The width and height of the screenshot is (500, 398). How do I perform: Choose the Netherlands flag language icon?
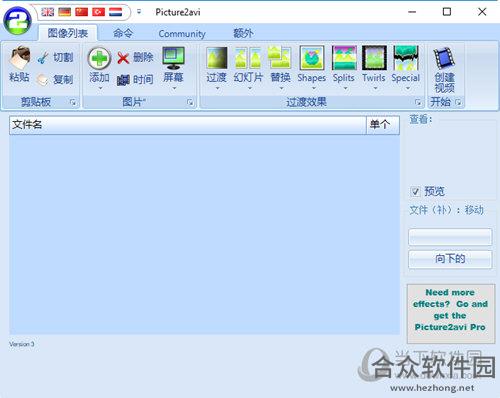(x=115, y=12)
